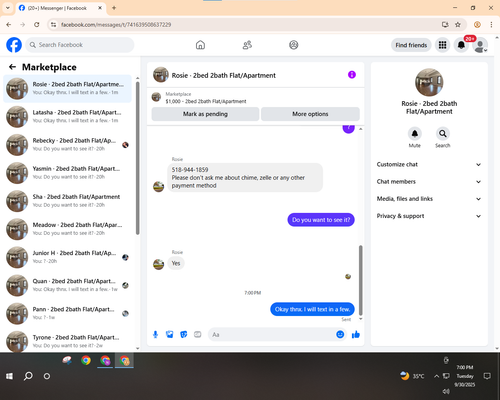
Task: Open the Sha conversation
Action: 67,201
